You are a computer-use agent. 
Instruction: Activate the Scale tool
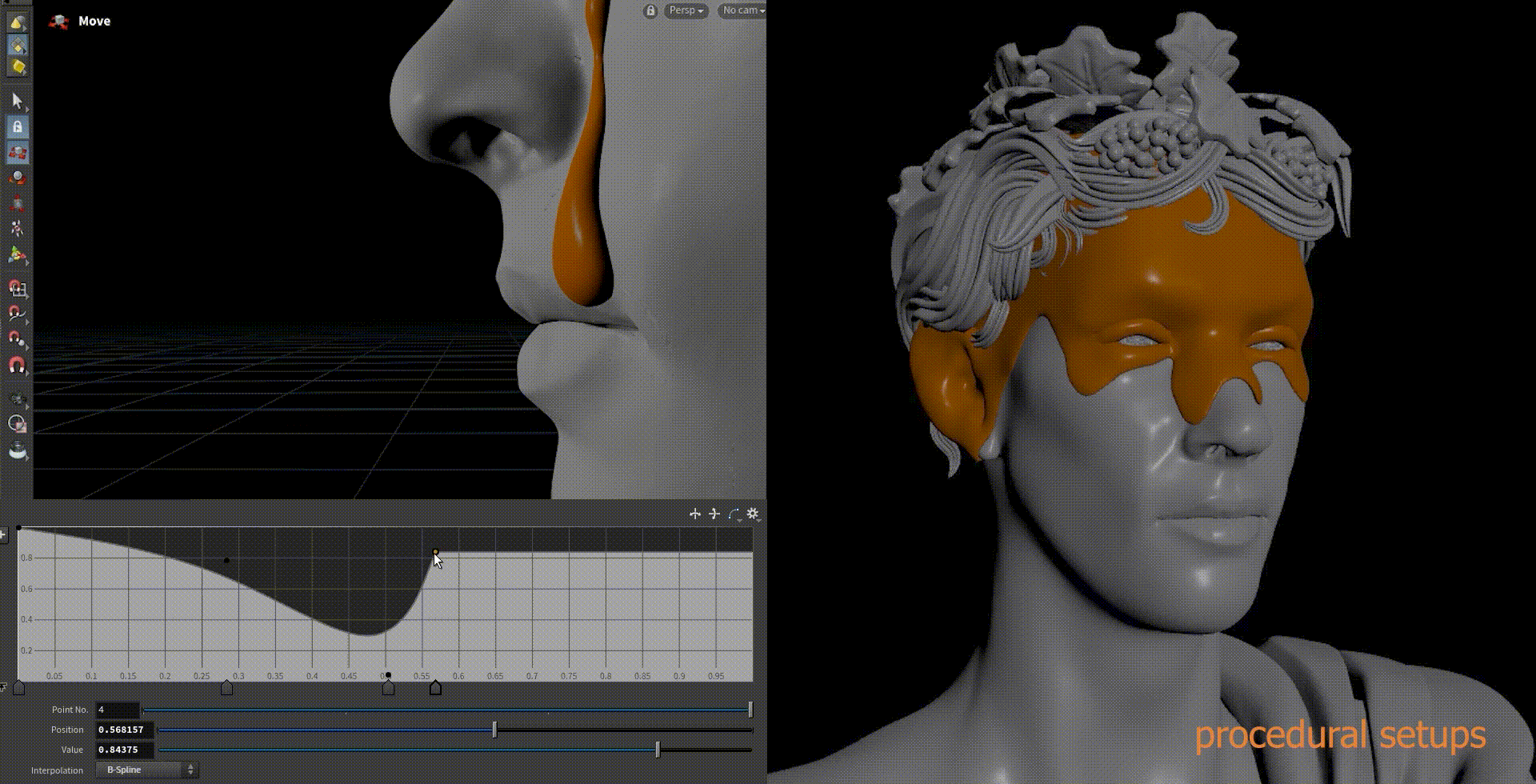point(17,203)
